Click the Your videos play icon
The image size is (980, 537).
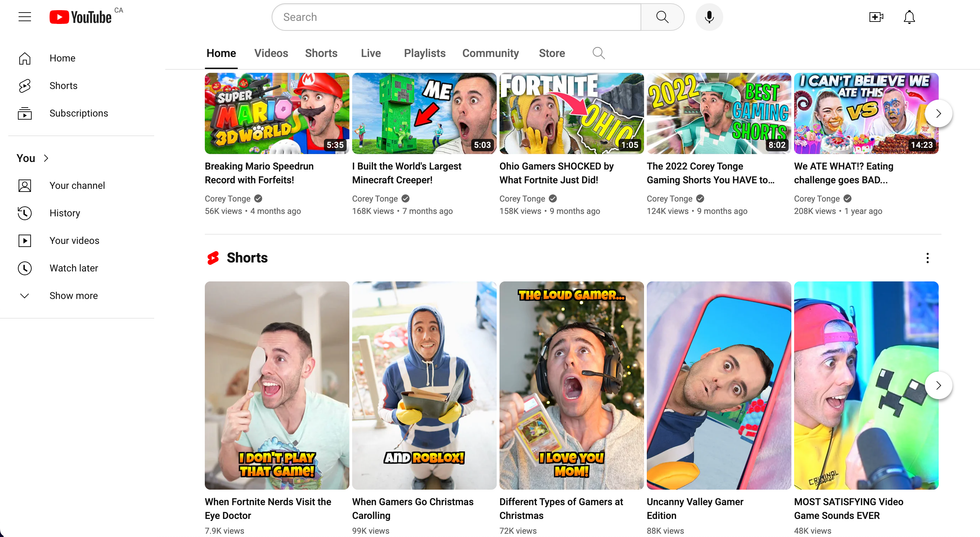(x=24, y=241)
